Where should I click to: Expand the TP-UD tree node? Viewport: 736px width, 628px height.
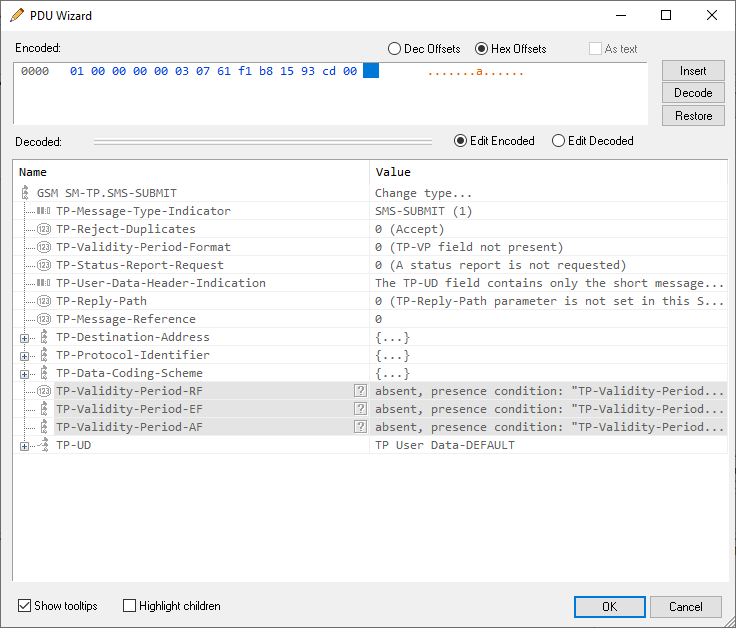24,446
